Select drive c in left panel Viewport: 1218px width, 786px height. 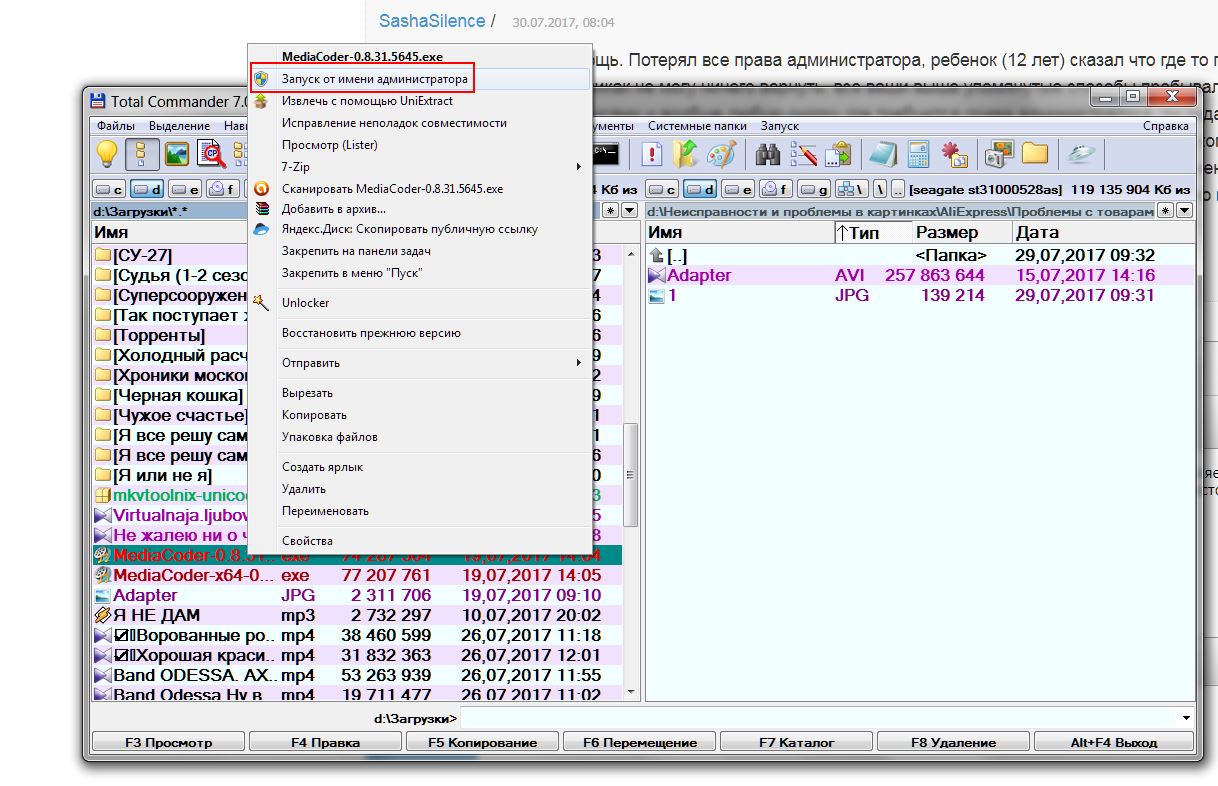pyautogui.click(x=110, y=189)
